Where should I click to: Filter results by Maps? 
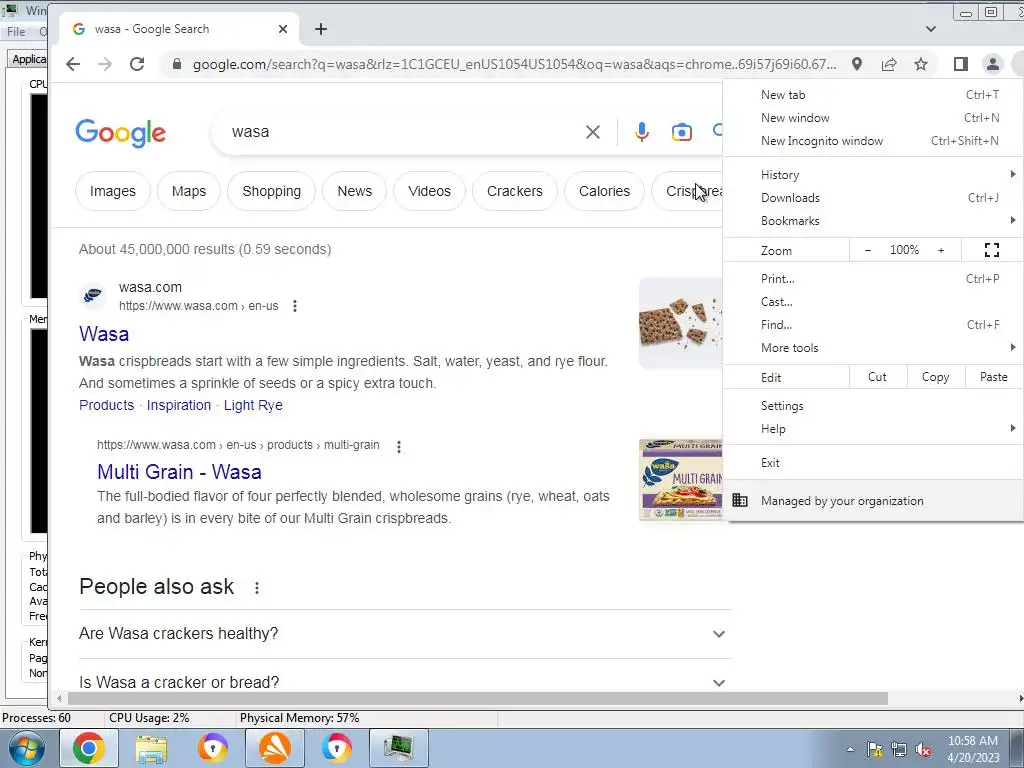(189, 191)
